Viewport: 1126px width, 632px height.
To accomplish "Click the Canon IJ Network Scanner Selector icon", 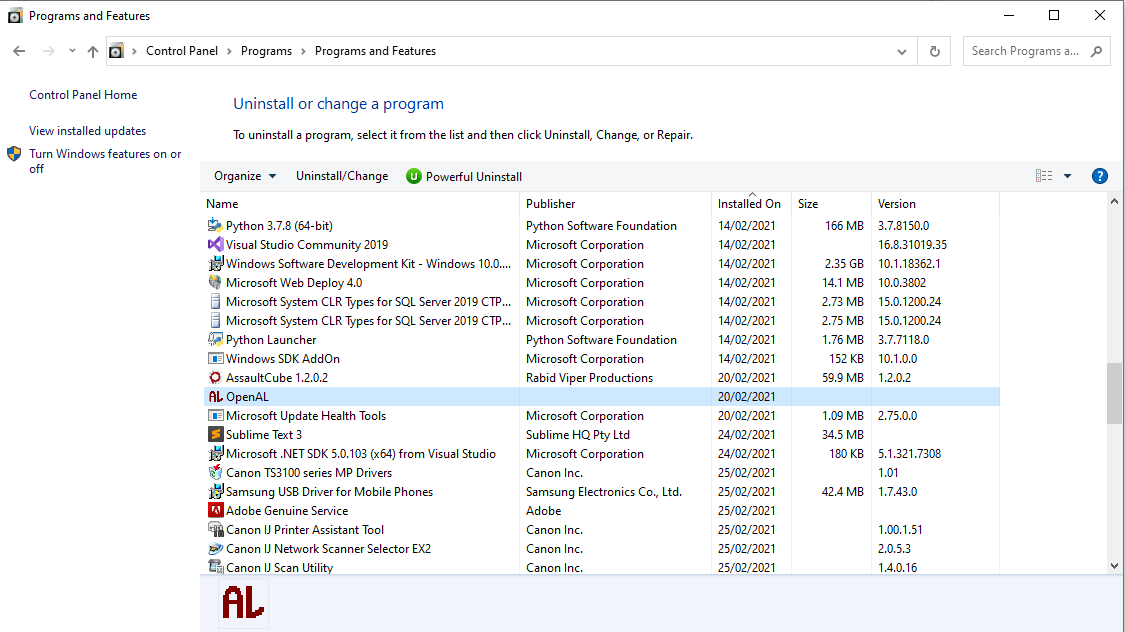I will (215, 549).
